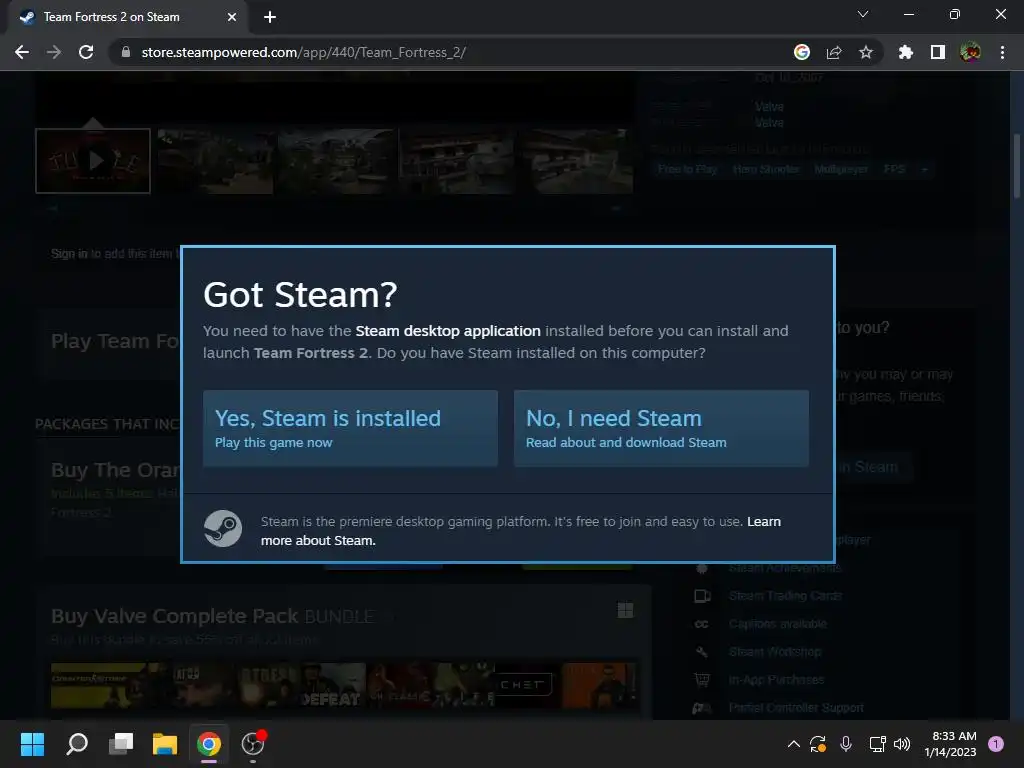Open 'Steam Trading Cards' feature link
The image size is (1024, 768).
tap(785, 596)
